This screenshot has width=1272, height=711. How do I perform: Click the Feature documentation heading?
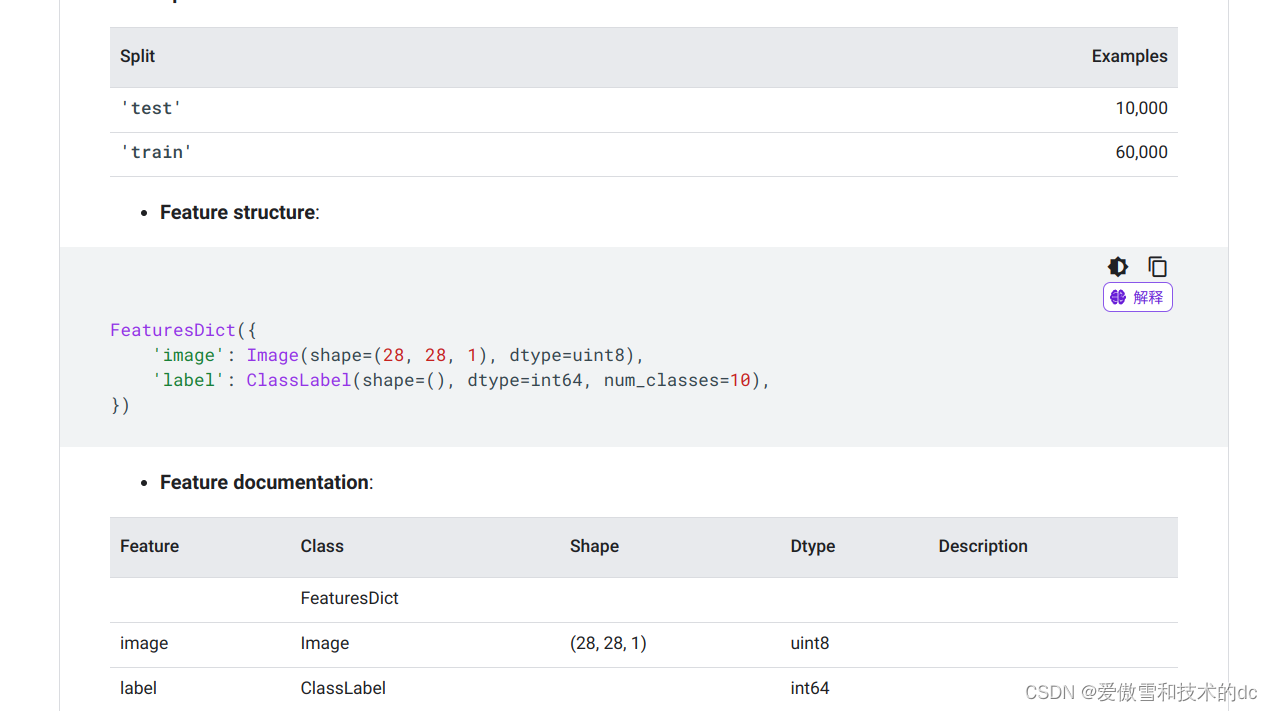263,482
